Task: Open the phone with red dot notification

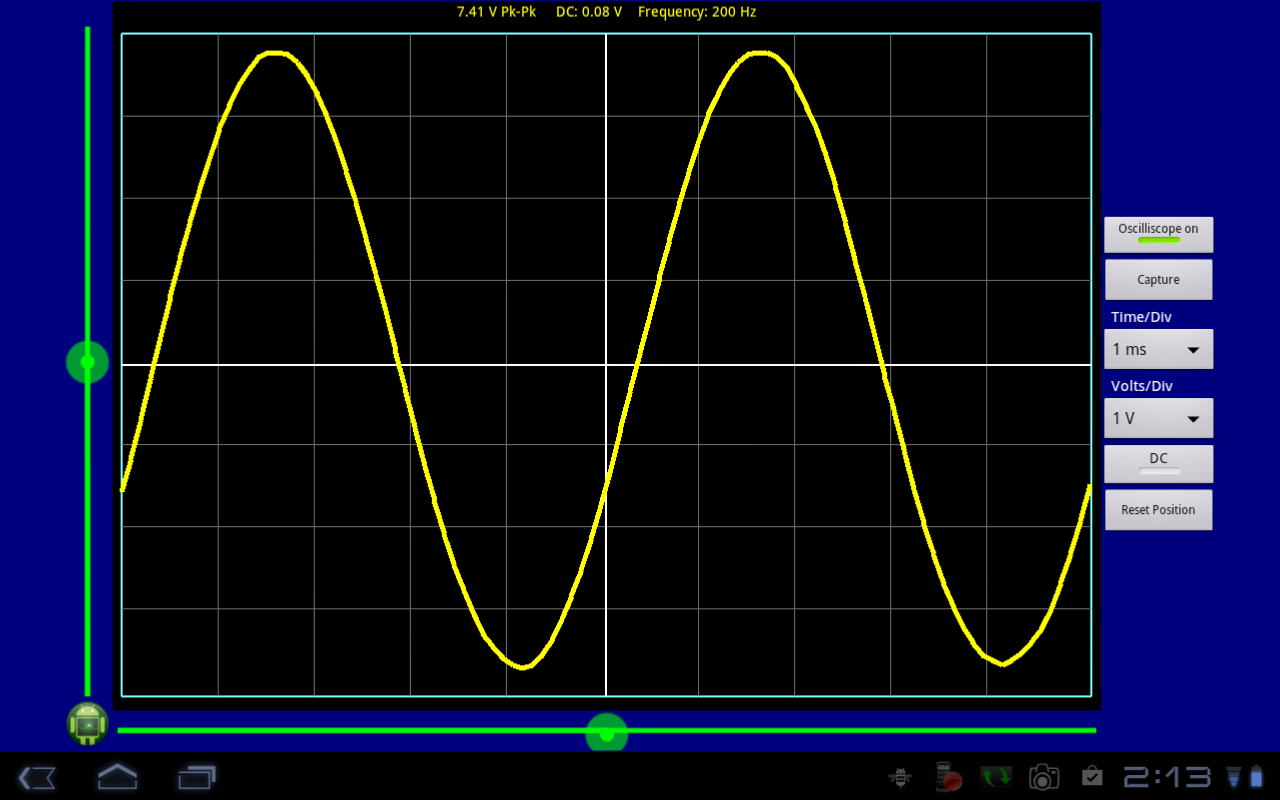Action: coord(947,777)
